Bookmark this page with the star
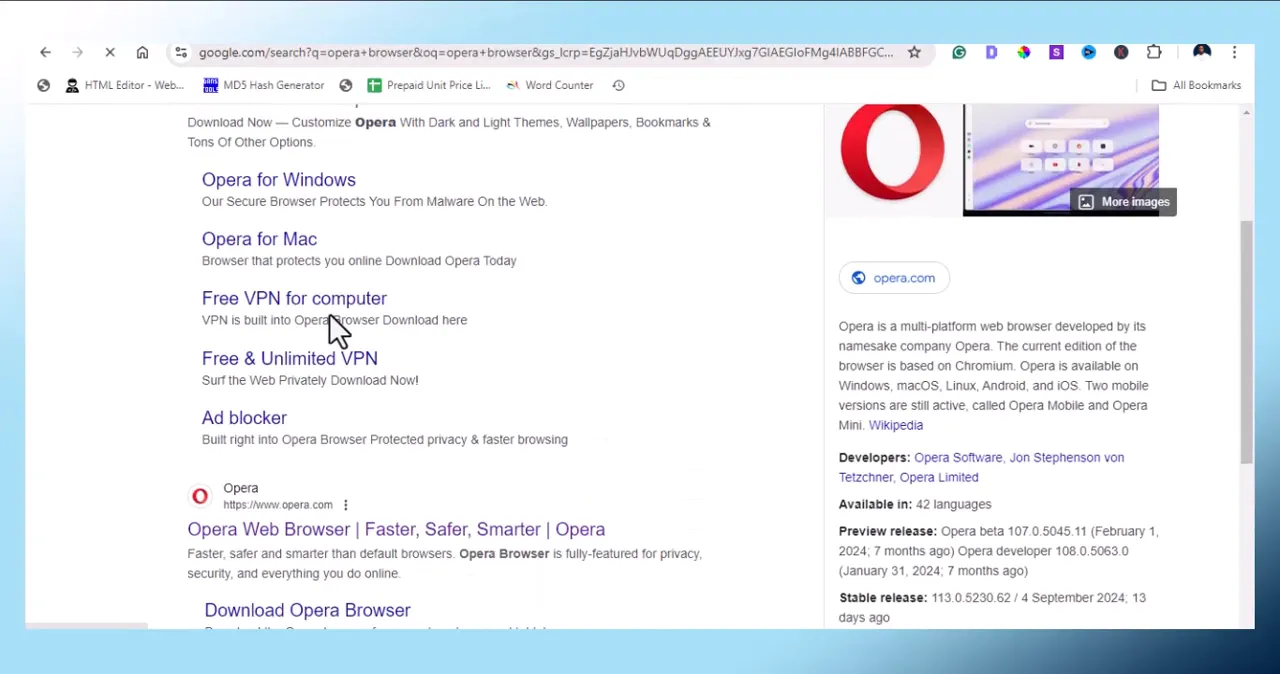 pyautogui.click(x=914, y=52)
